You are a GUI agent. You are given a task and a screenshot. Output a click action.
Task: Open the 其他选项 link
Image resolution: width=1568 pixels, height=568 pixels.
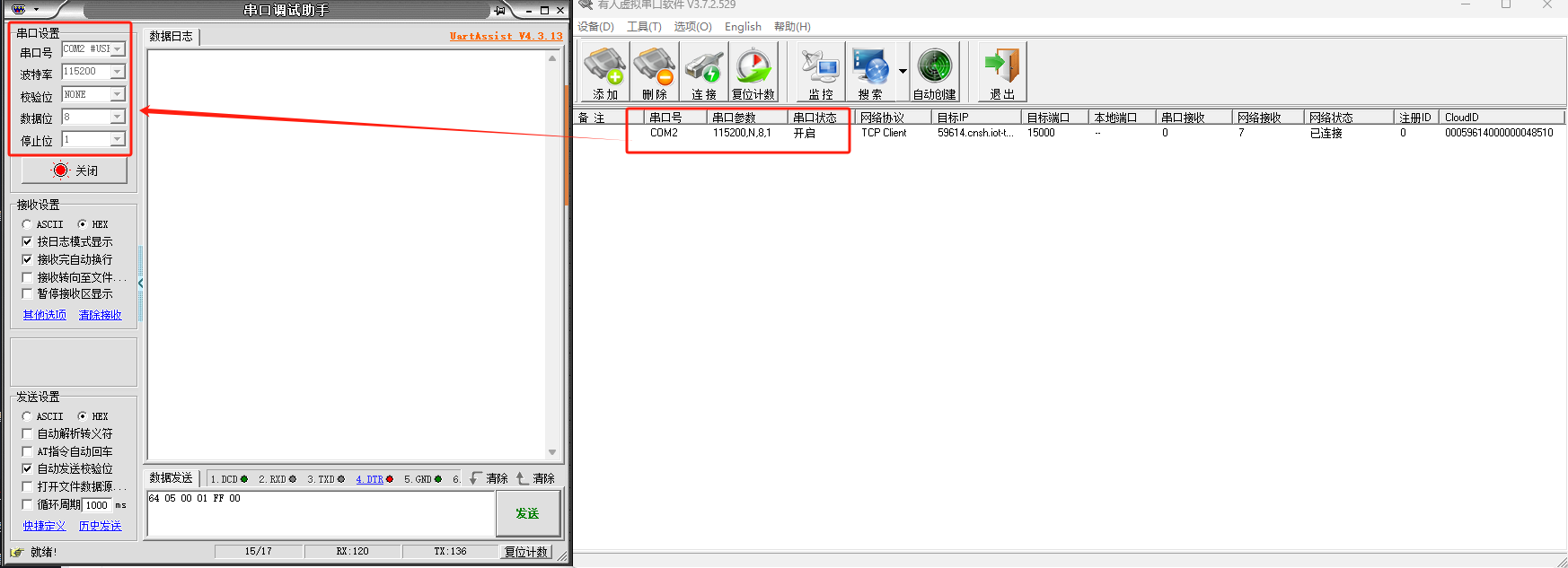(44, 315)
